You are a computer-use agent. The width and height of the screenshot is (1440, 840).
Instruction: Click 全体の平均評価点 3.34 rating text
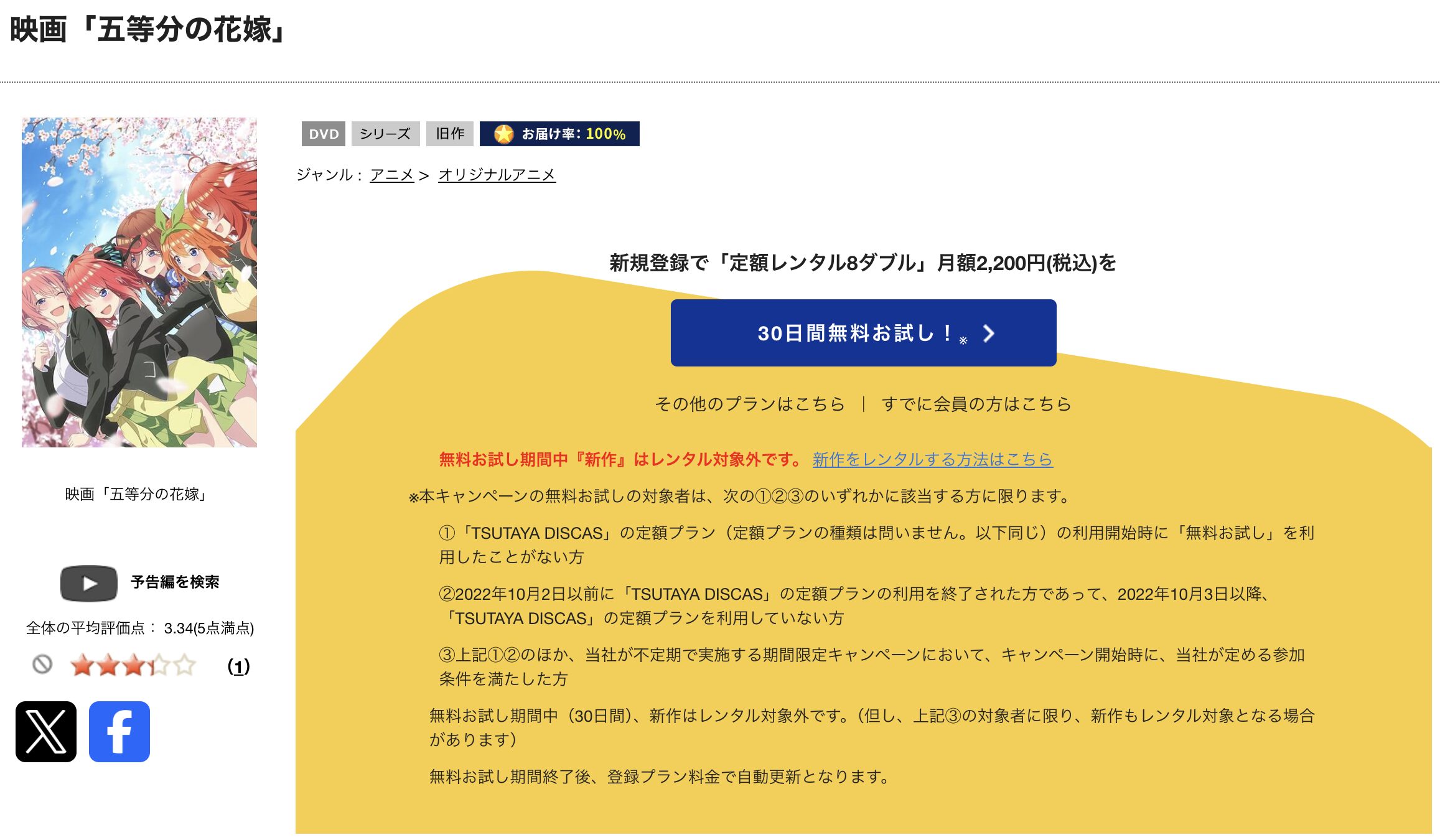140,628
